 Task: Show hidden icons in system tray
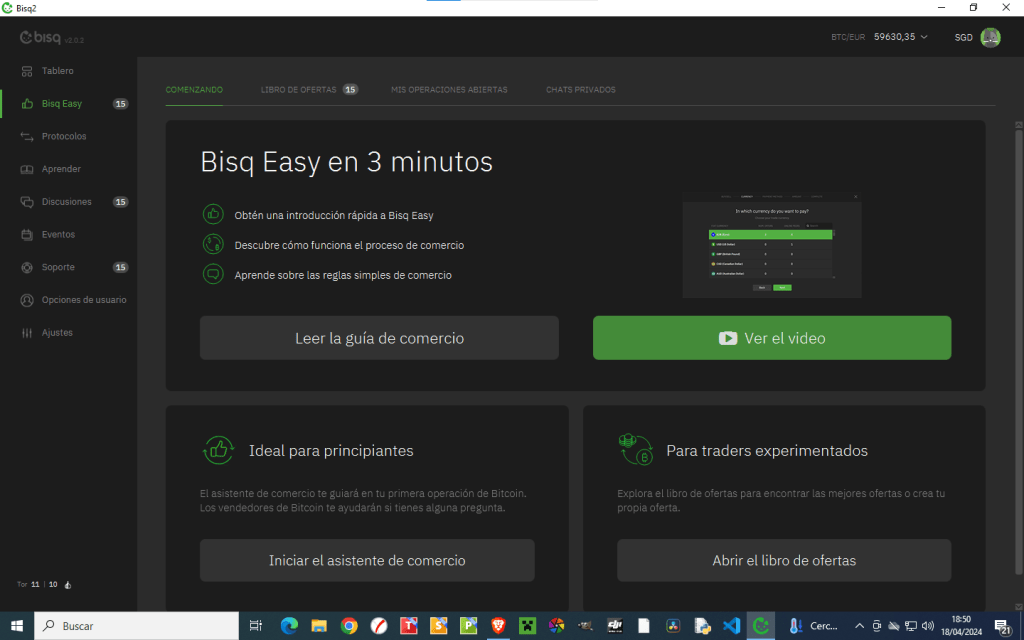860,626
